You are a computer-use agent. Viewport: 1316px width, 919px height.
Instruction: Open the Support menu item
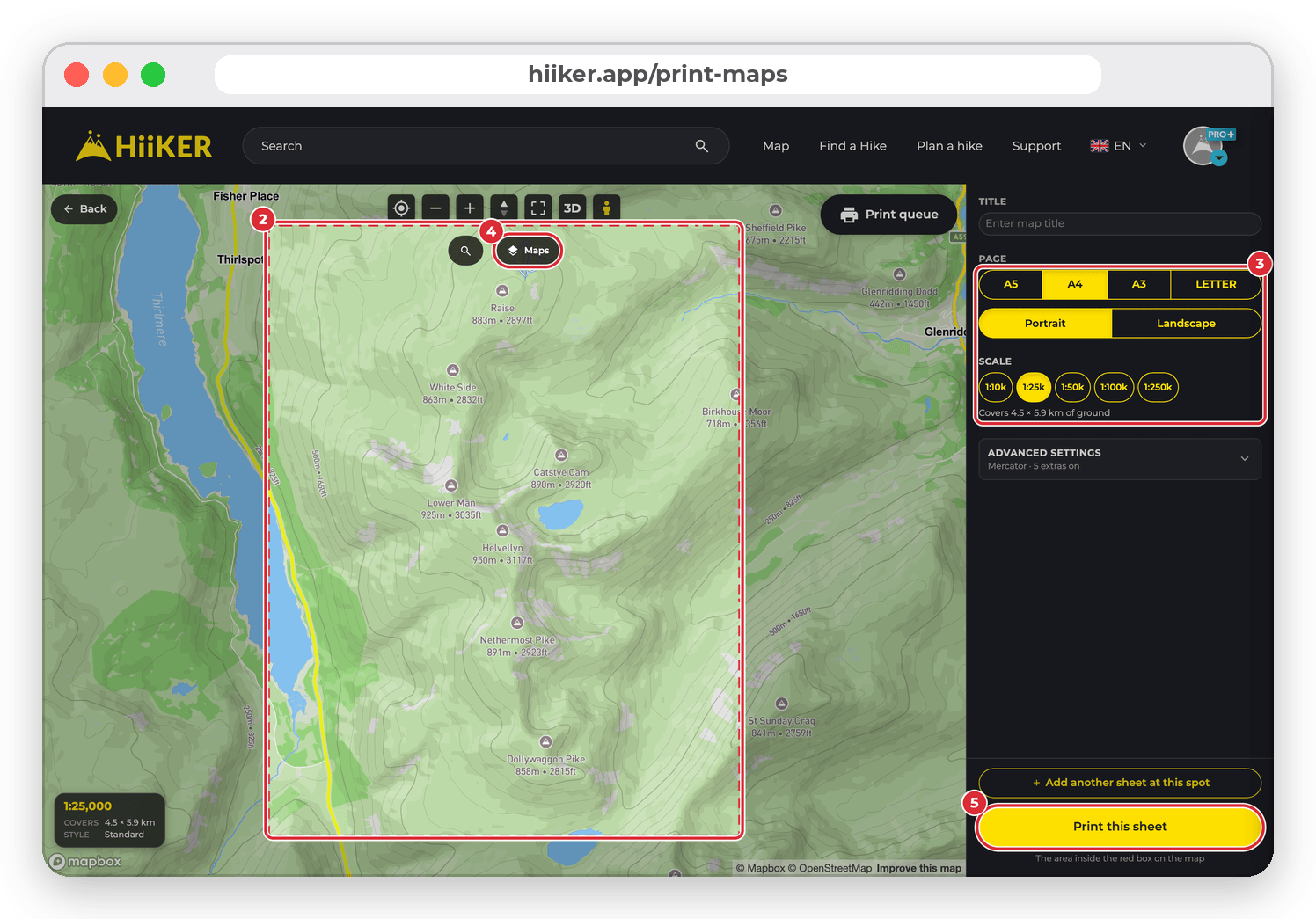click(x=1036, y=146)
